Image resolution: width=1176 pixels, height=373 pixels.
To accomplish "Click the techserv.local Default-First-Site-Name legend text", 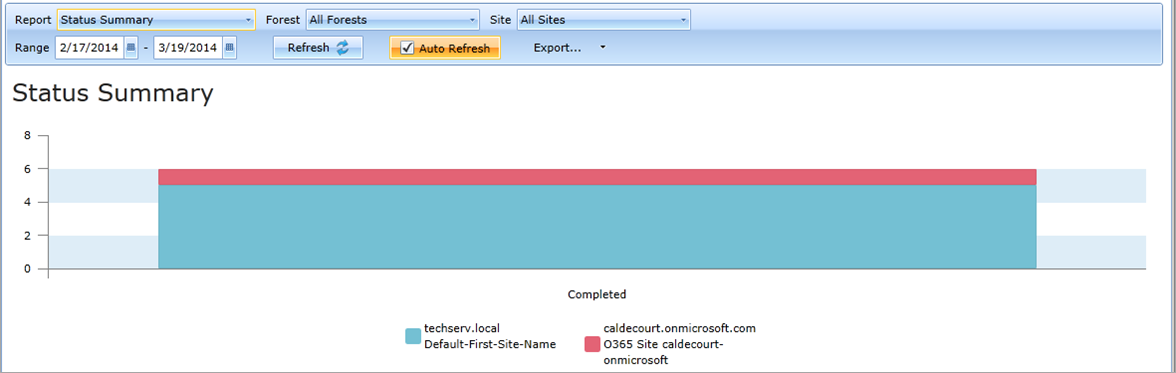I will 490,336.
